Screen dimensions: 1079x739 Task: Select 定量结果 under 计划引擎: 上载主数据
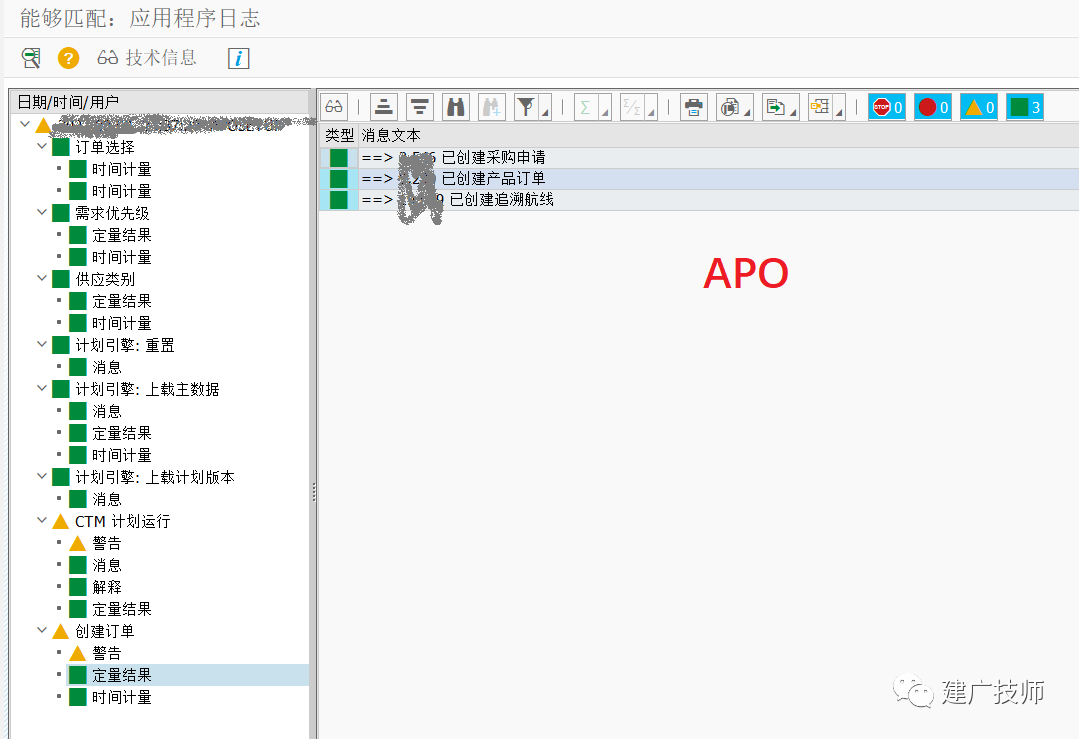click(x=122, y=433)
